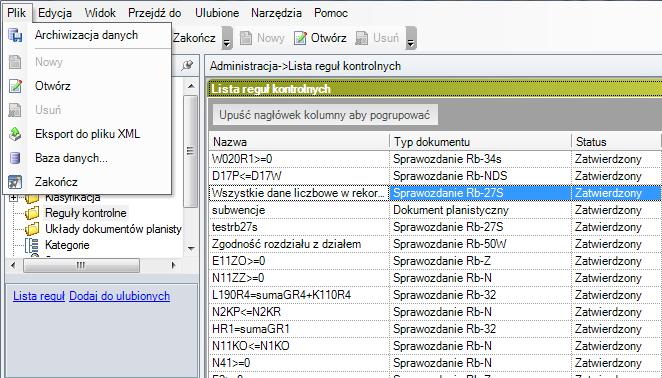This screenshot has width=662, height=378.
Task: Click the Układy dokumentów planistycznych folder icon
Action: (32, 229)
